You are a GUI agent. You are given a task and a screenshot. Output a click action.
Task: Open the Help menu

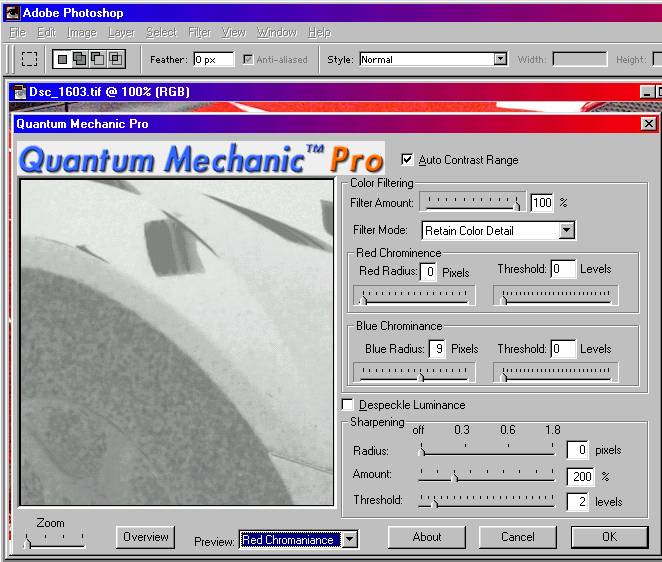[x=319, y=33]
